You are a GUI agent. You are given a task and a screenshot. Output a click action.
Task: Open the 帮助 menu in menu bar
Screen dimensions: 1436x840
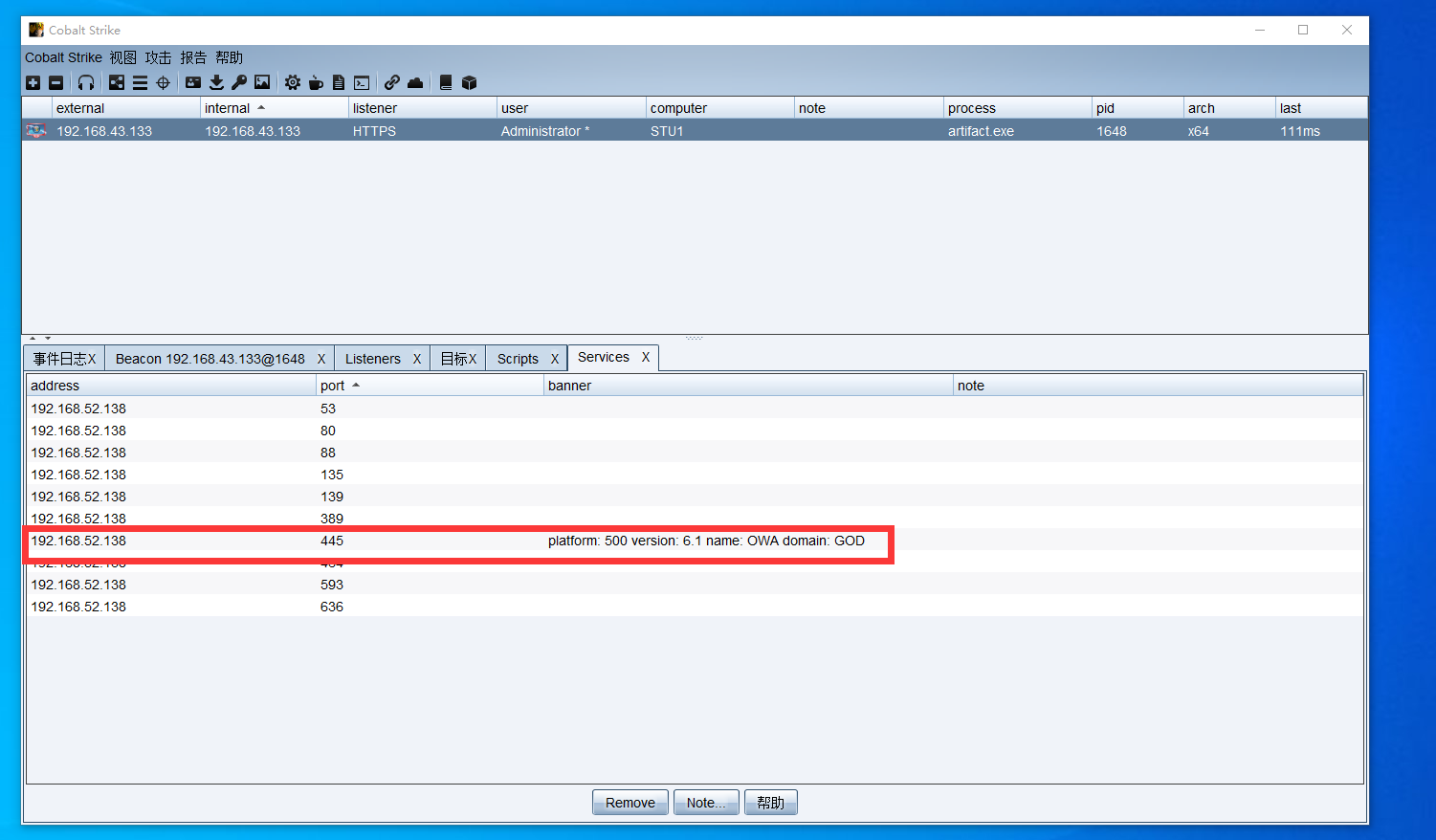point(230,57)
